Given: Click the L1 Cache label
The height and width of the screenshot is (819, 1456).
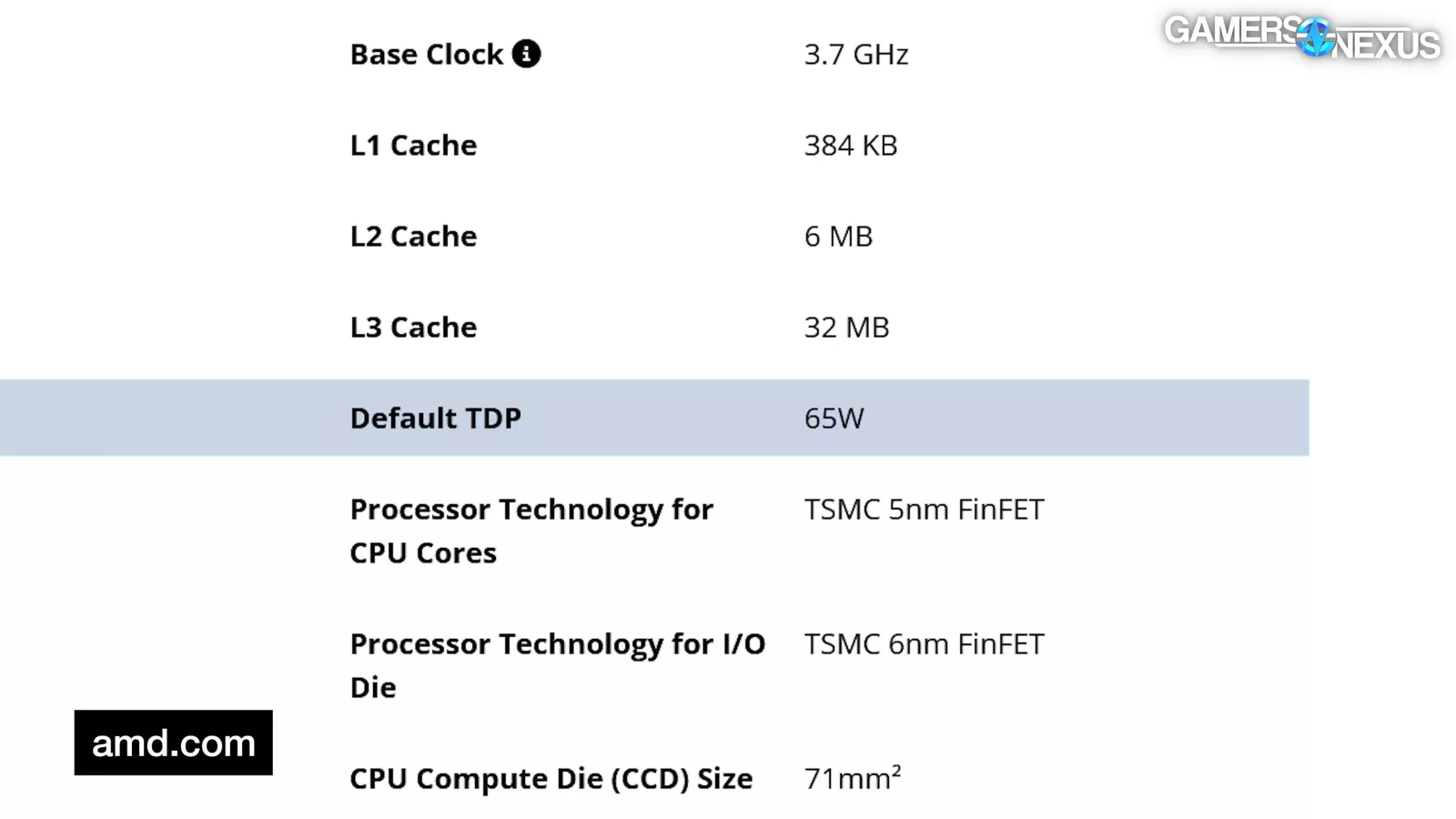Looking at the screenshot, I should click(x=413, y=146).
